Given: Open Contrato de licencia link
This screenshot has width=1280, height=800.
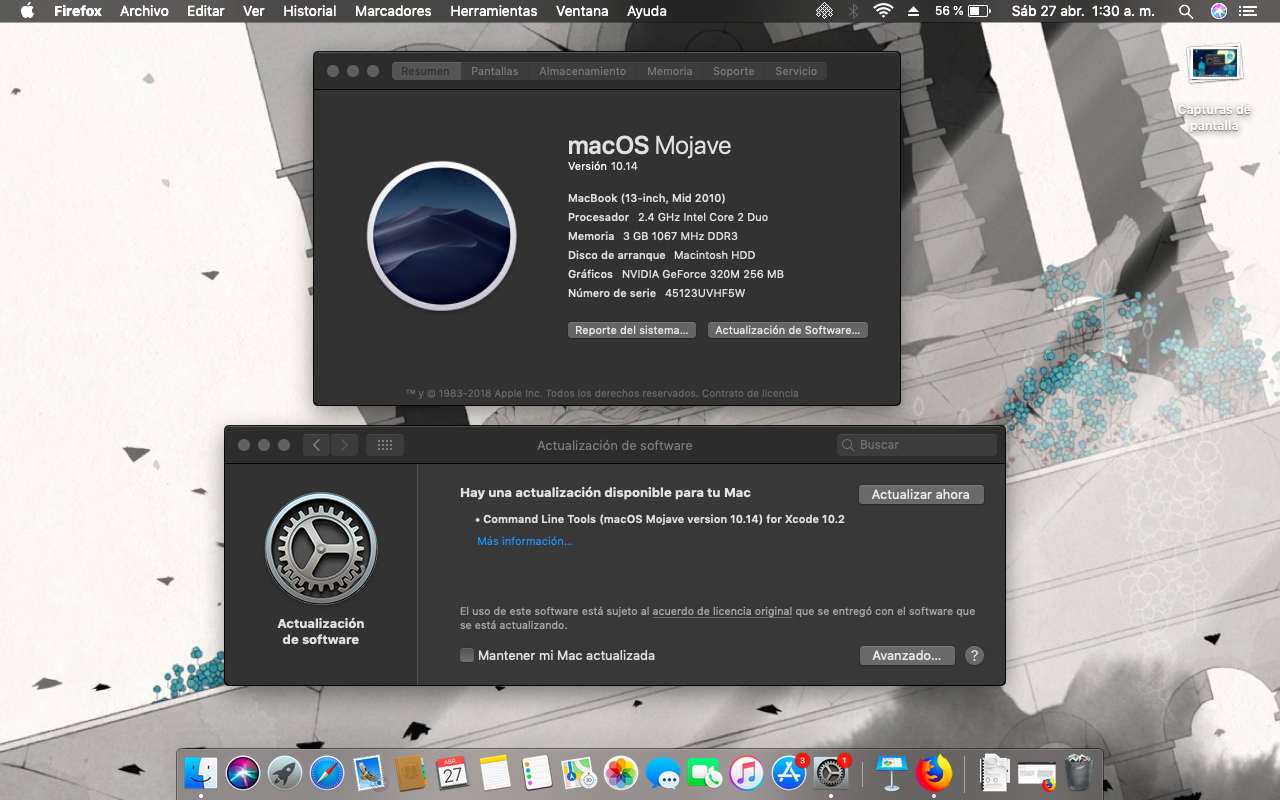Looking at the screenshot, I should click(x=750, y=393).
